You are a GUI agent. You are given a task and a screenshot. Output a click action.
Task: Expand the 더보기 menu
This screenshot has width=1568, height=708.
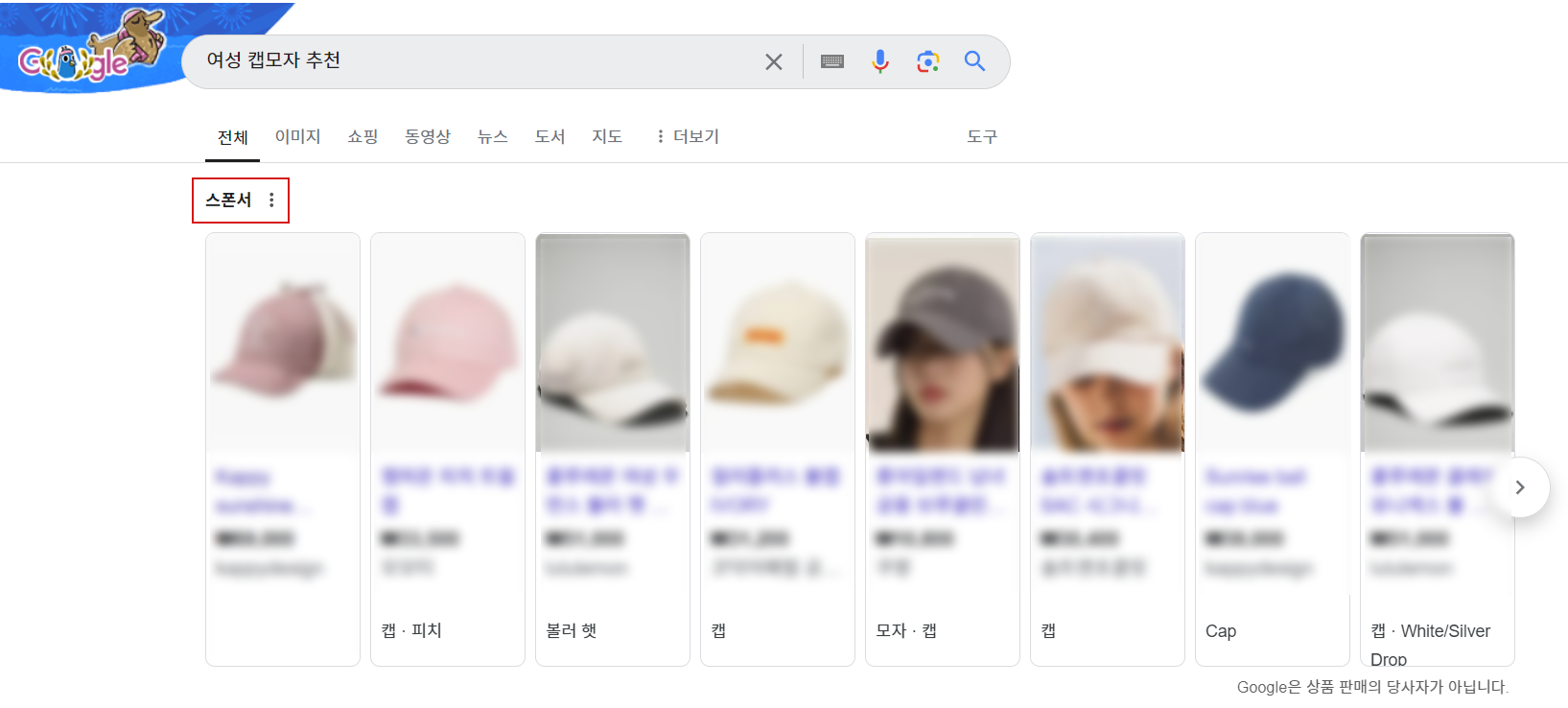pyautogui.click(x=688, y=136)
